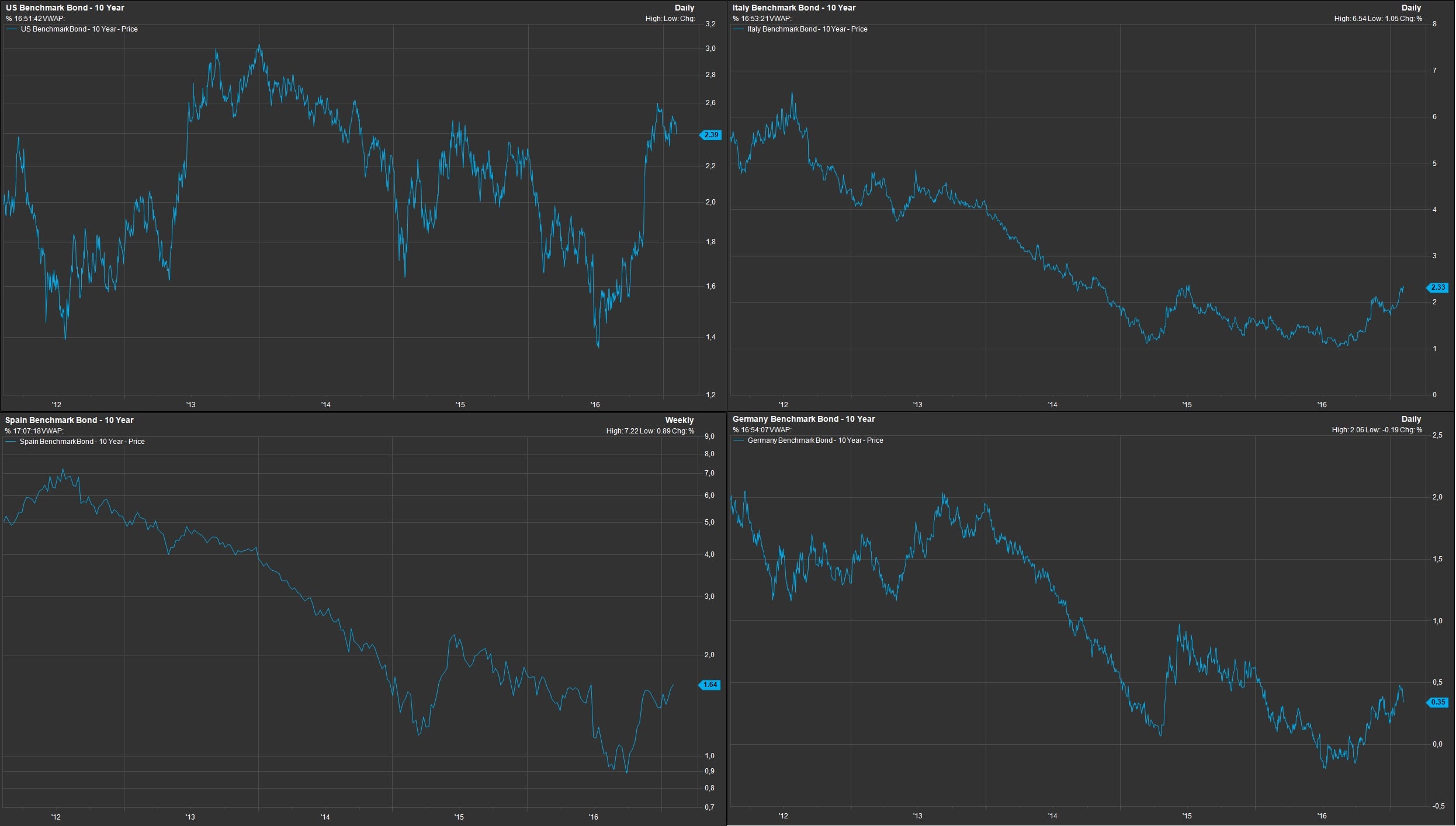1456x826 pixels.
Task: Click the US chart 2.39 last-price tag
Action: 711,135
